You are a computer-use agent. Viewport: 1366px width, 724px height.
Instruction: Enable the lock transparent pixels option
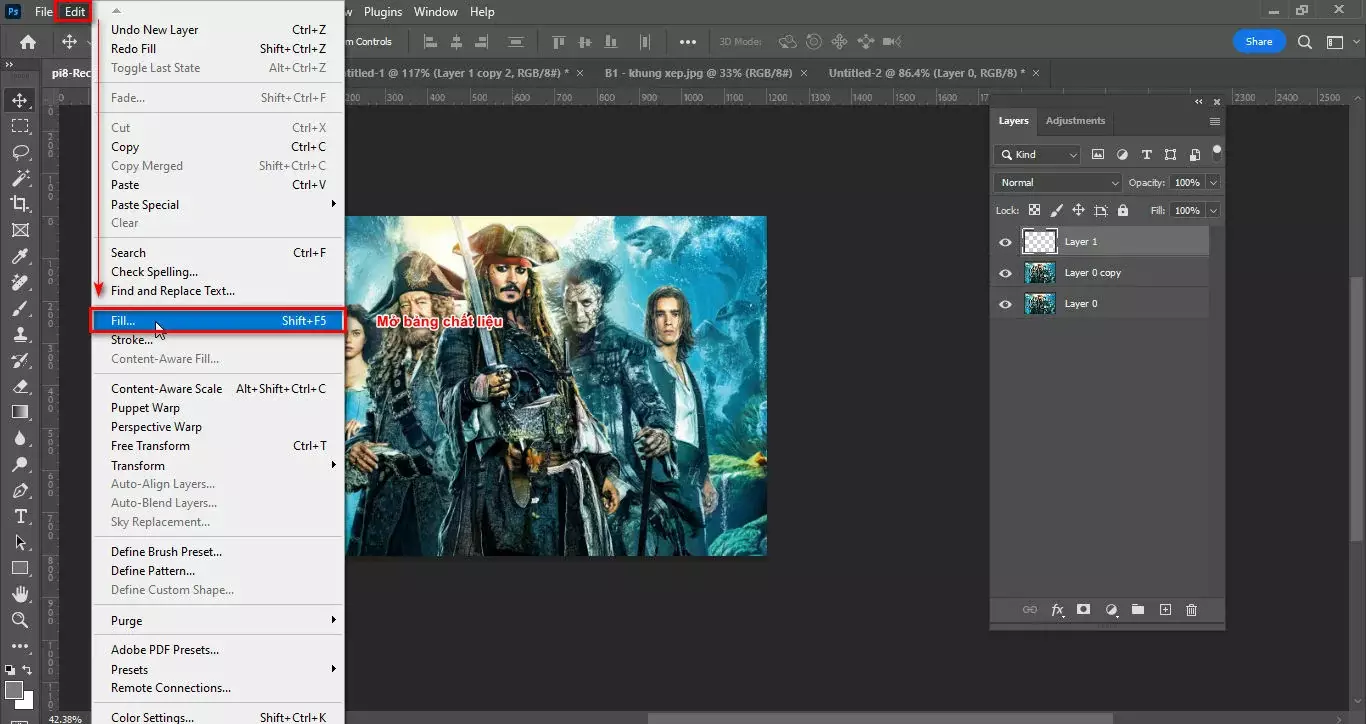point(1034,210)
